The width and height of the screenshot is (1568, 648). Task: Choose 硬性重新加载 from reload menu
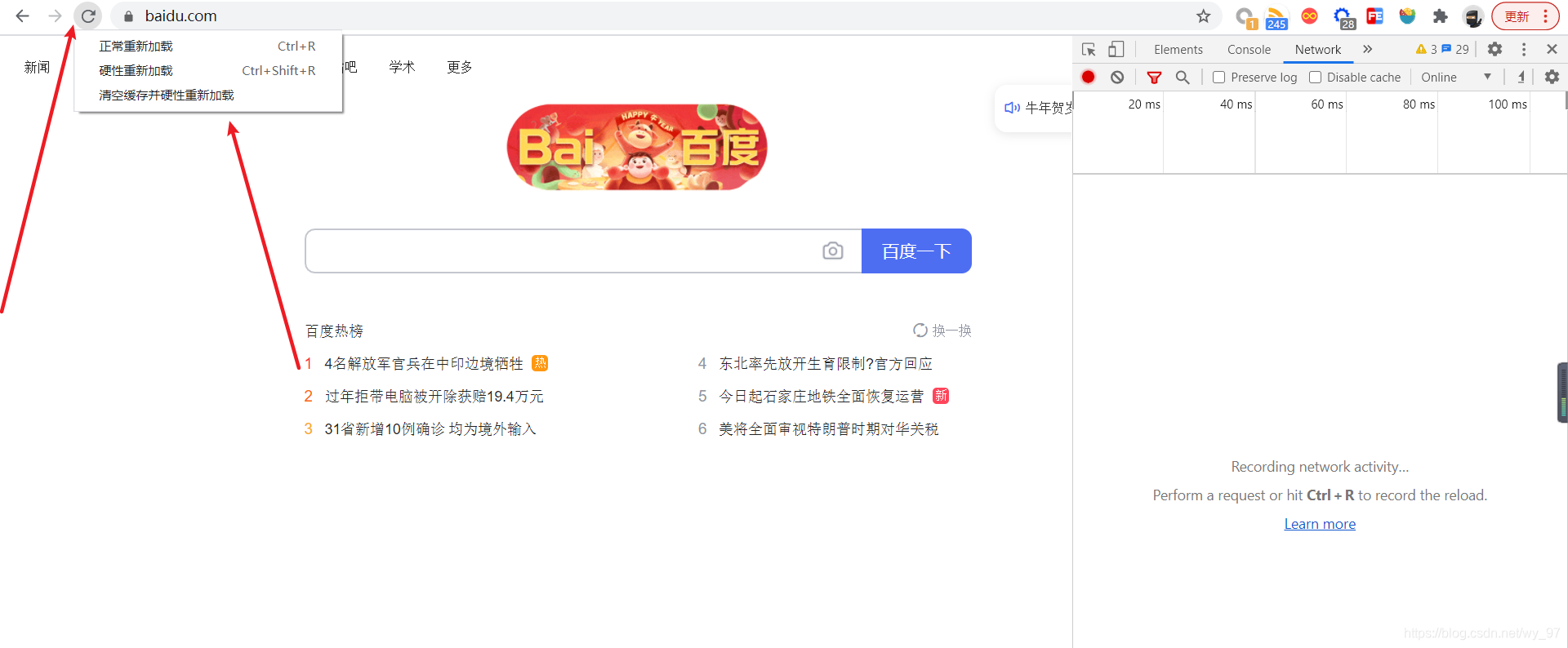click(x=207, y=71)
